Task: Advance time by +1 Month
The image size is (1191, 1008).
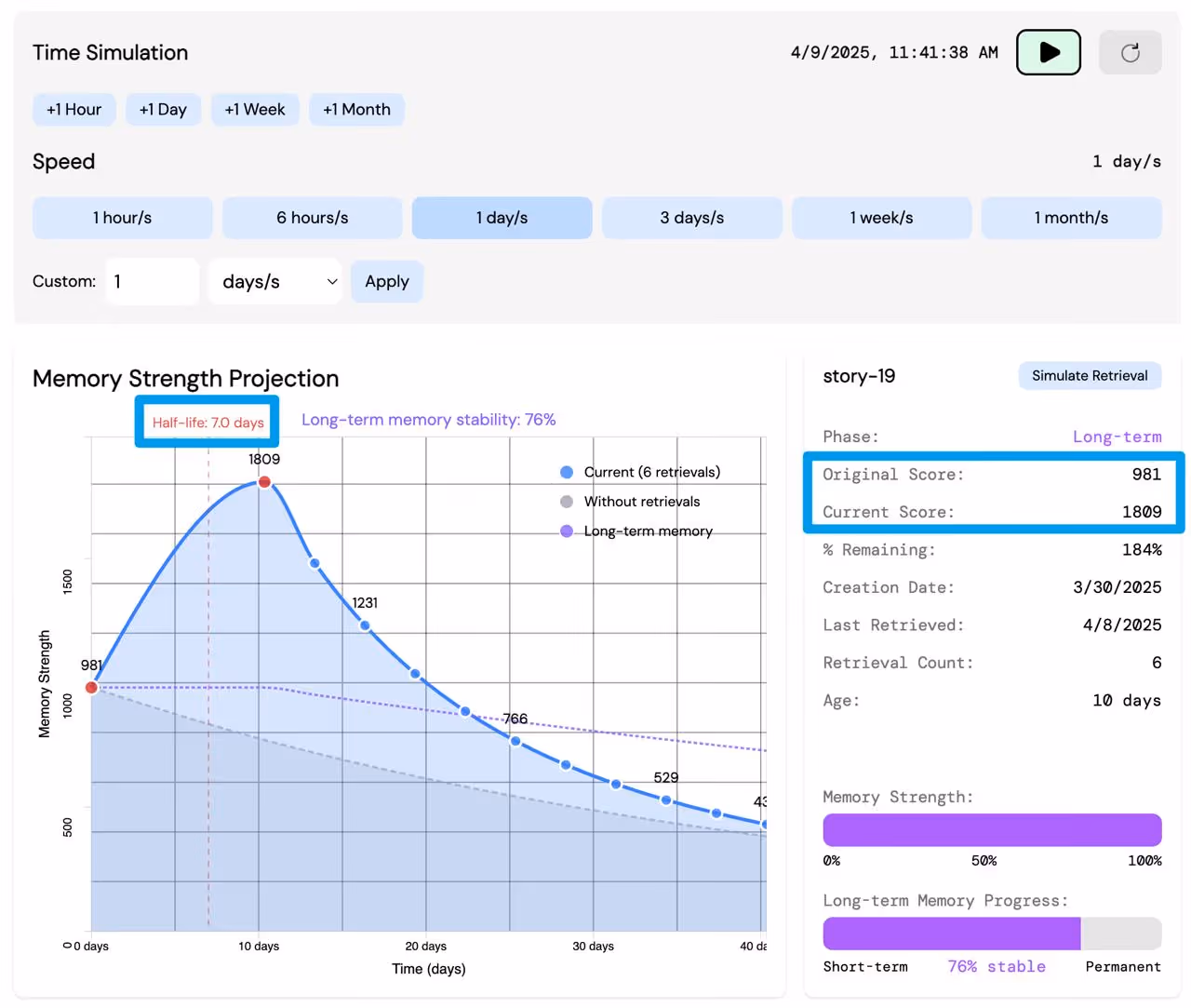Action: tap(356, 110)
